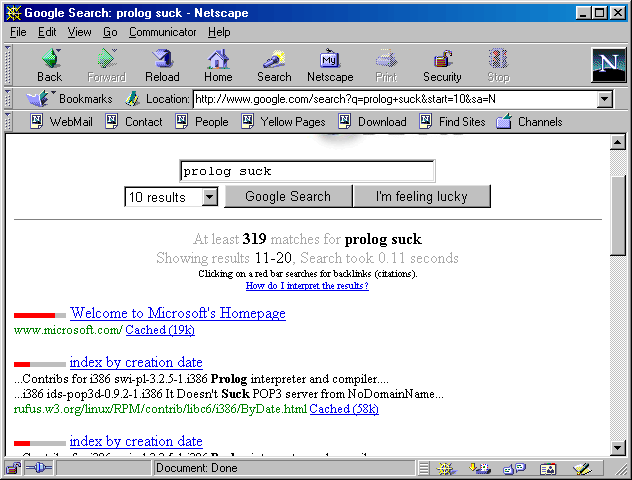
Task: Open Welcome to Microsoft's Homepage link
Action: (178, 313)
